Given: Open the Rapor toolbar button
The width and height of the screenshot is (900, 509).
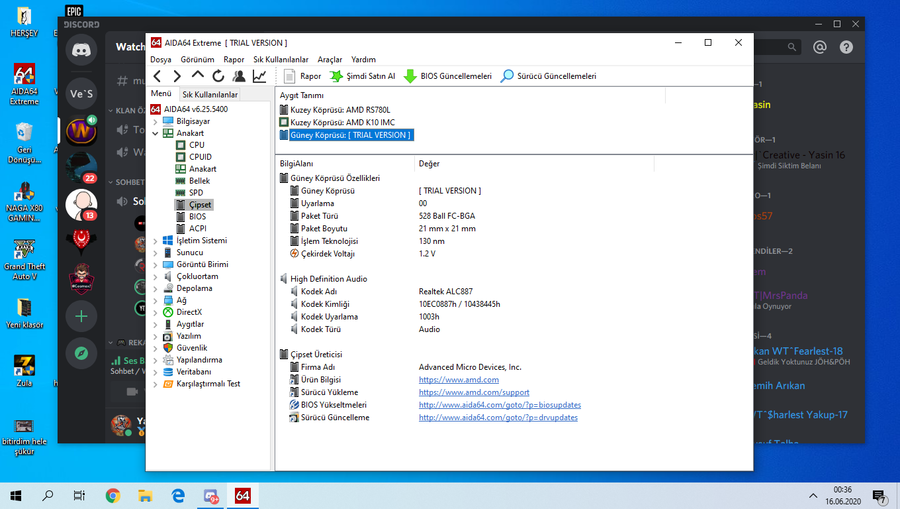Looking at the screenshot, I should click(302, 76).
